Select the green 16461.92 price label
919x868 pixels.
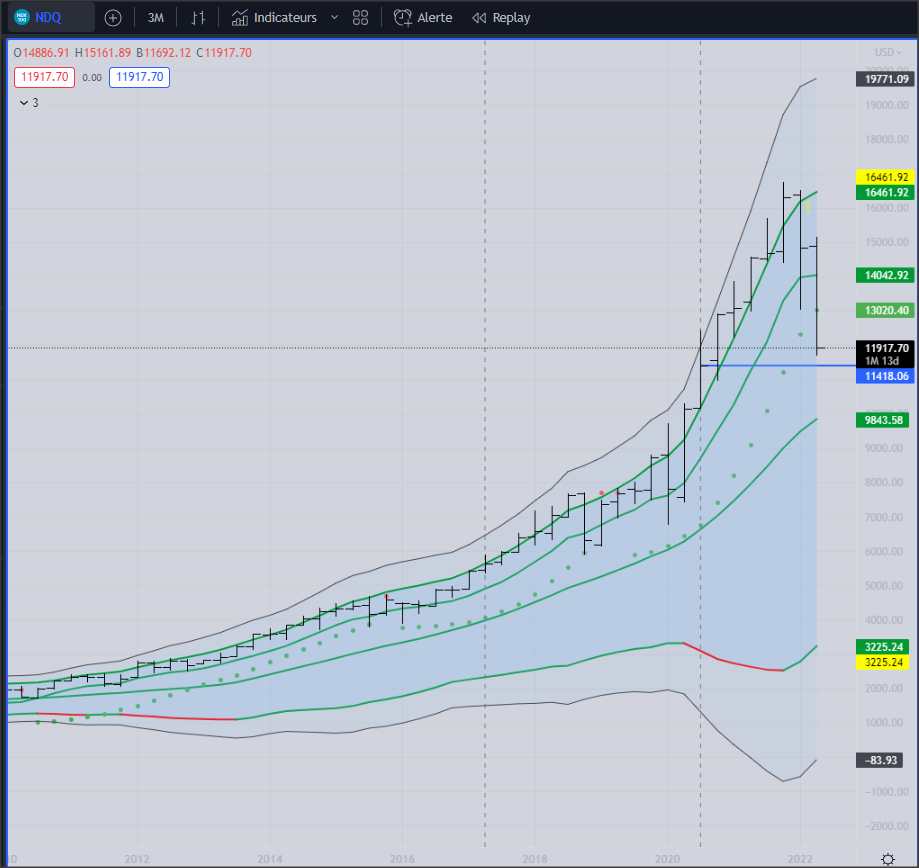click(886, 192)
